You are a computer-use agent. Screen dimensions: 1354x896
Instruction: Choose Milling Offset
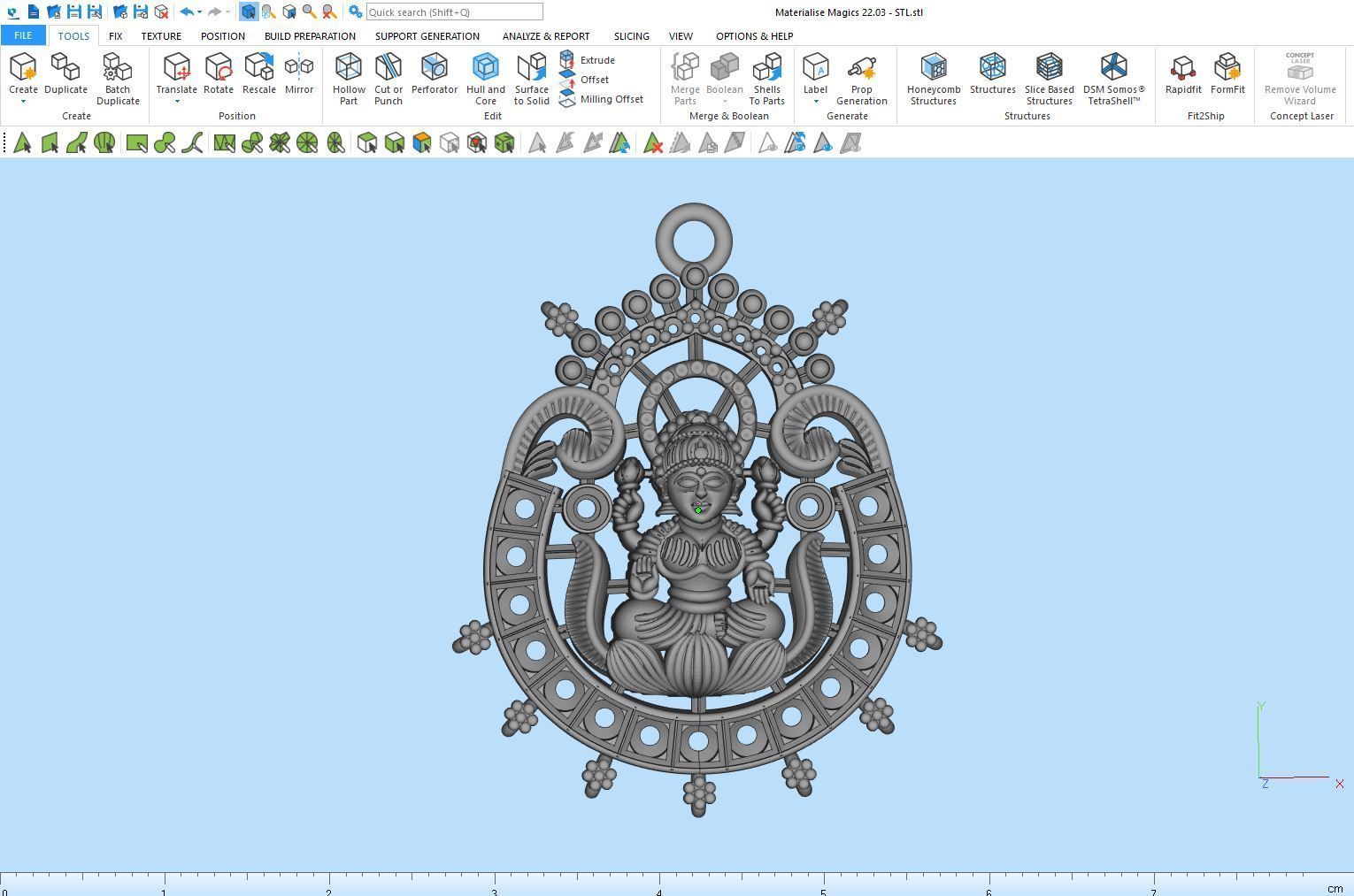pyautogui.click(x=602, y=99)
